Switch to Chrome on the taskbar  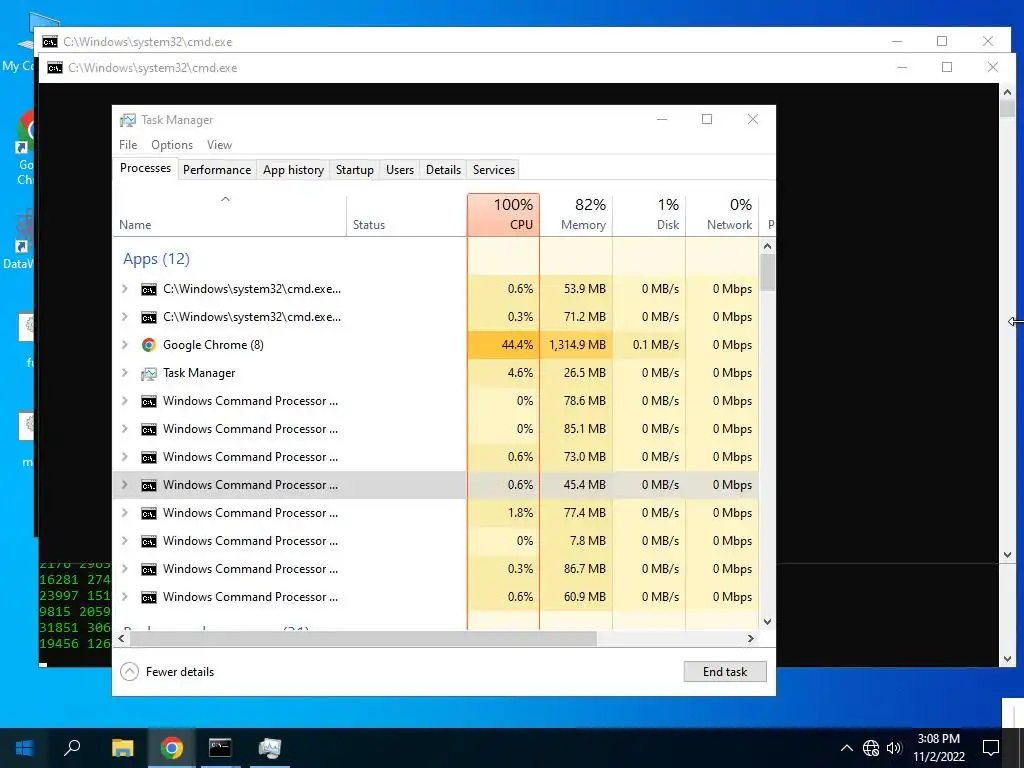click(x=172, y=748)
